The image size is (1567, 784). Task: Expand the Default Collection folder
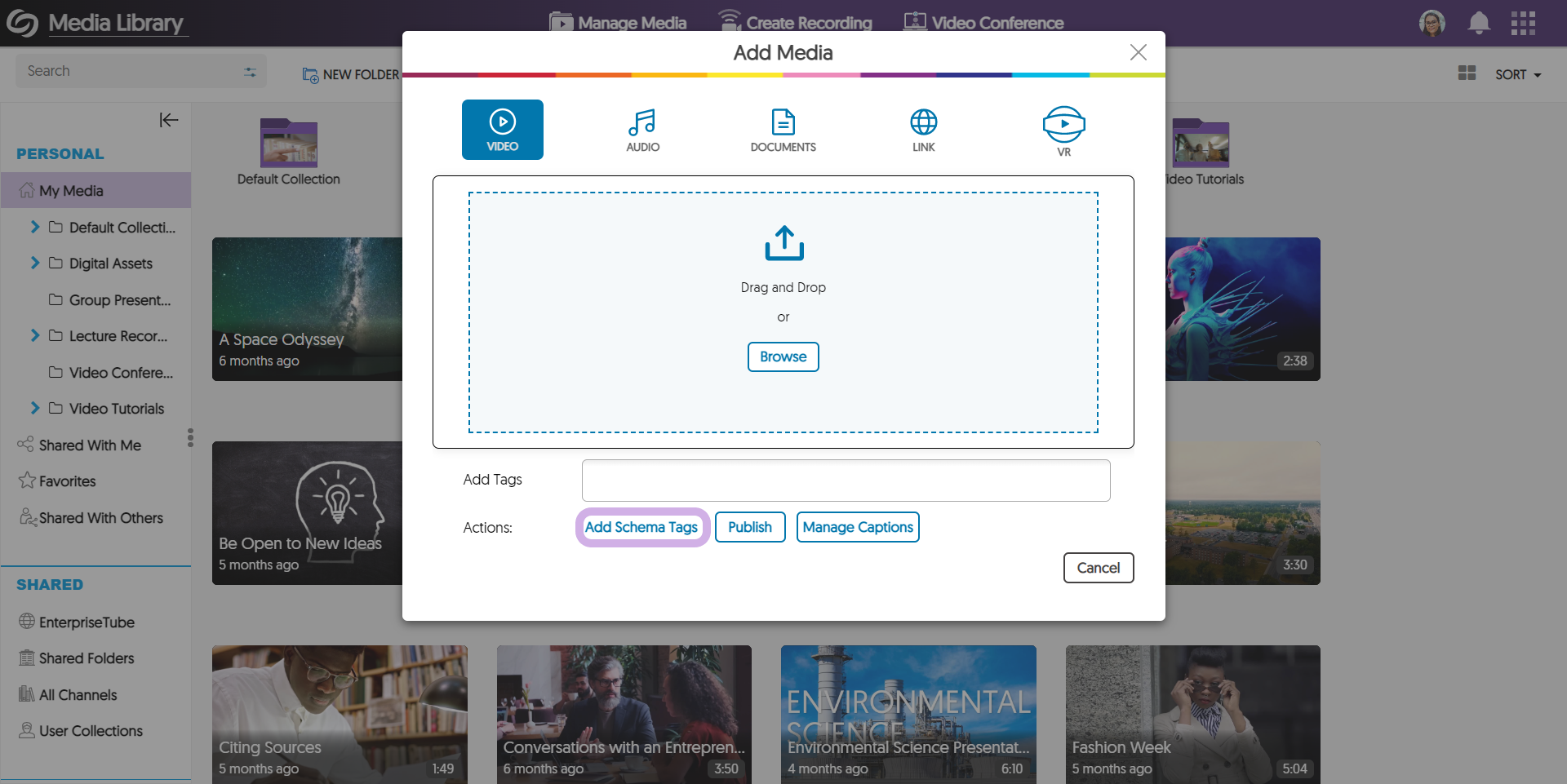click(35, 227)
